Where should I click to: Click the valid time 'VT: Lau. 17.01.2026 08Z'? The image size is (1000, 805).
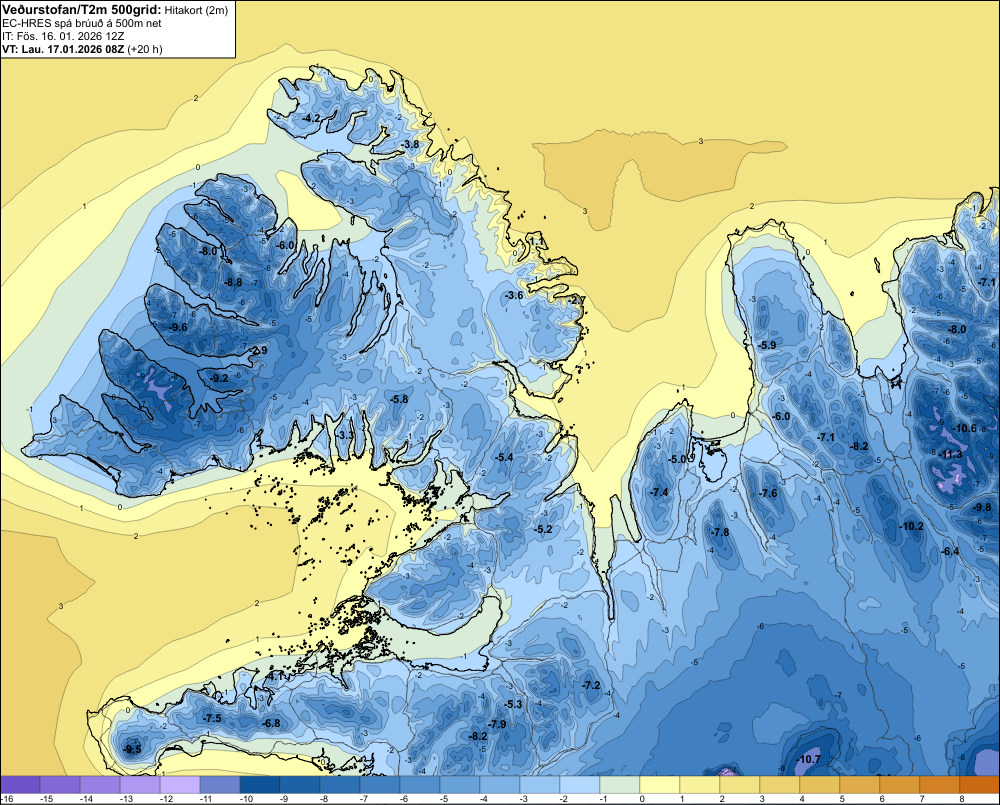[x=64, y=49]
